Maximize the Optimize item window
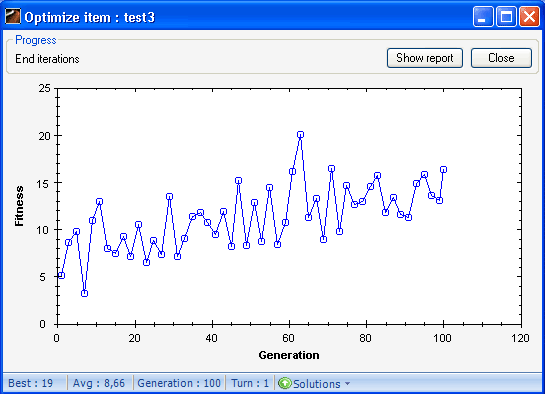Image resolution: width=545 pixels, height=394 pixels. tap(506, 16)
